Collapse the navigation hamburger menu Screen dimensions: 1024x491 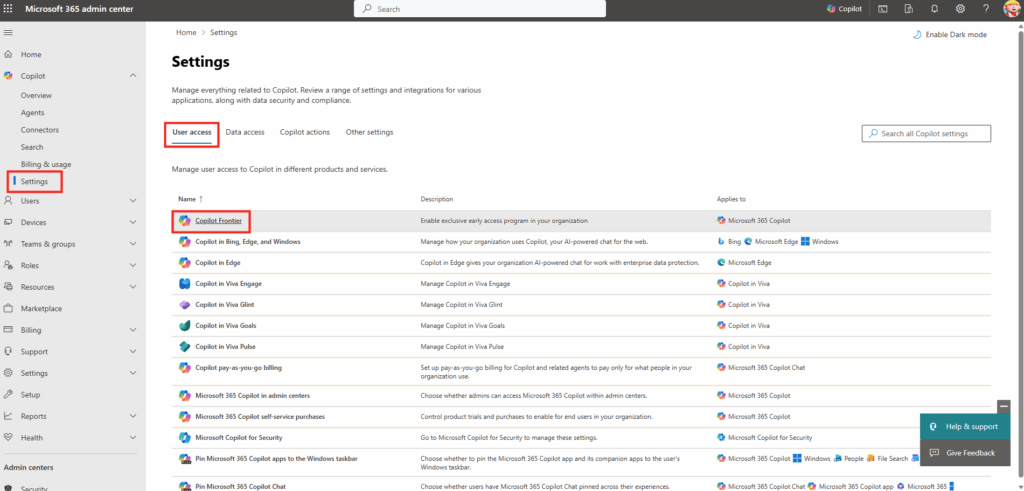coord(9,33)
